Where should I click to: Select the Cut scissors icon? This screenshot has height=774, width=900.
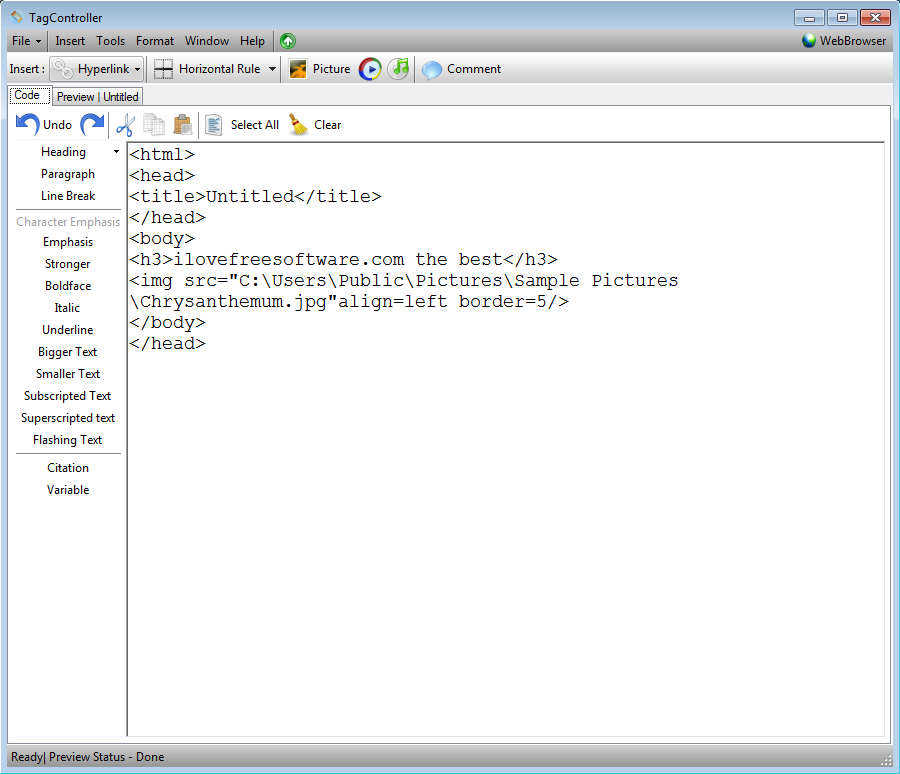125,124
